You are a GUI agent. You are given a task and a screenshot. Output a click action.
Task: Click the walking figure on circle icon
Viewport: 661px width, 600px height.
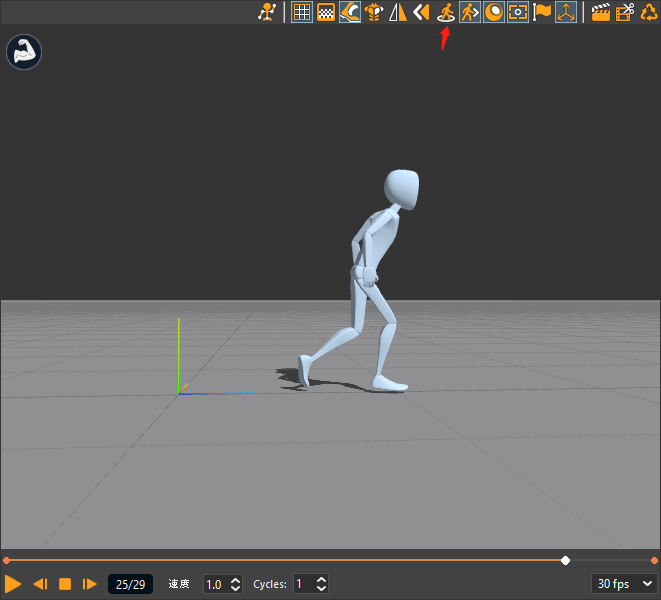coord(446,12)
